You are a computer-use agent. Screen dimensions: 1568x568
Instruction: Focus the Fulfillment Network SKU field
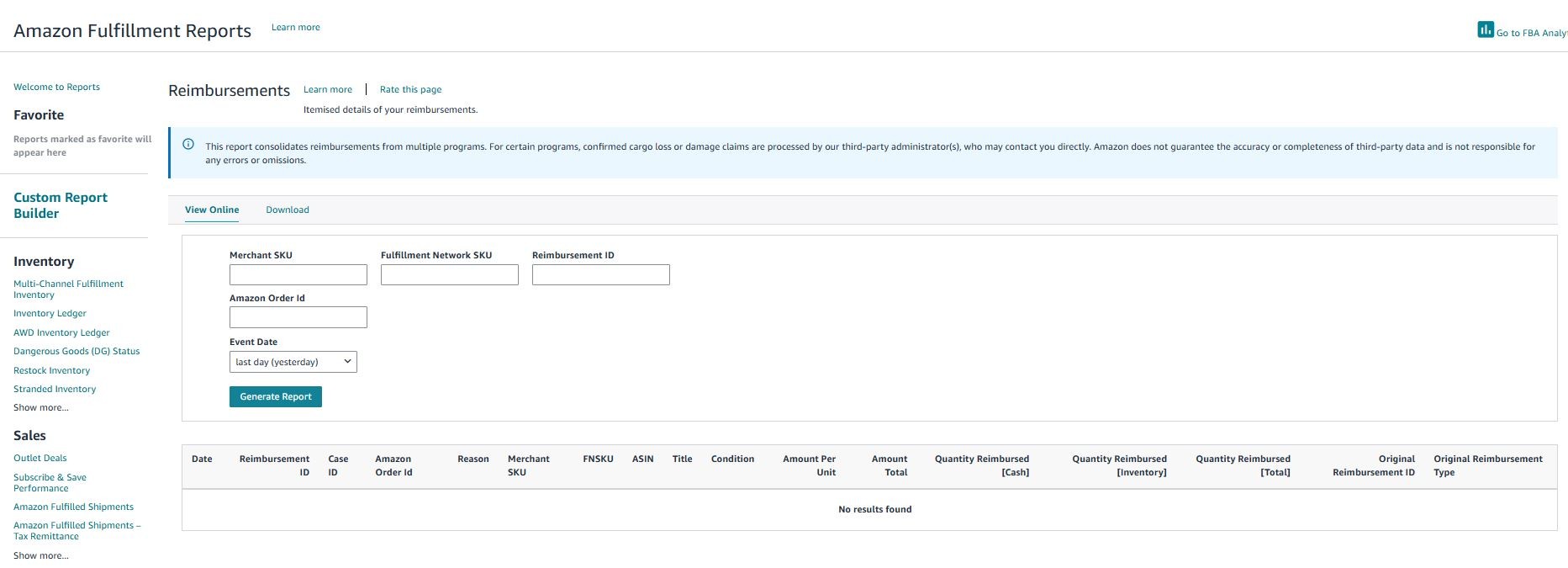(x=450, y=274)
